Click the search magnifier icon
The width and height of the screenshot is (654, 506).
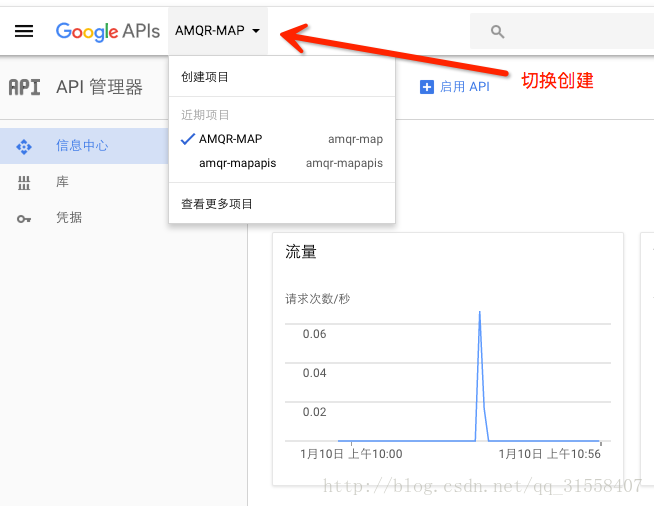tap(497, 31)
